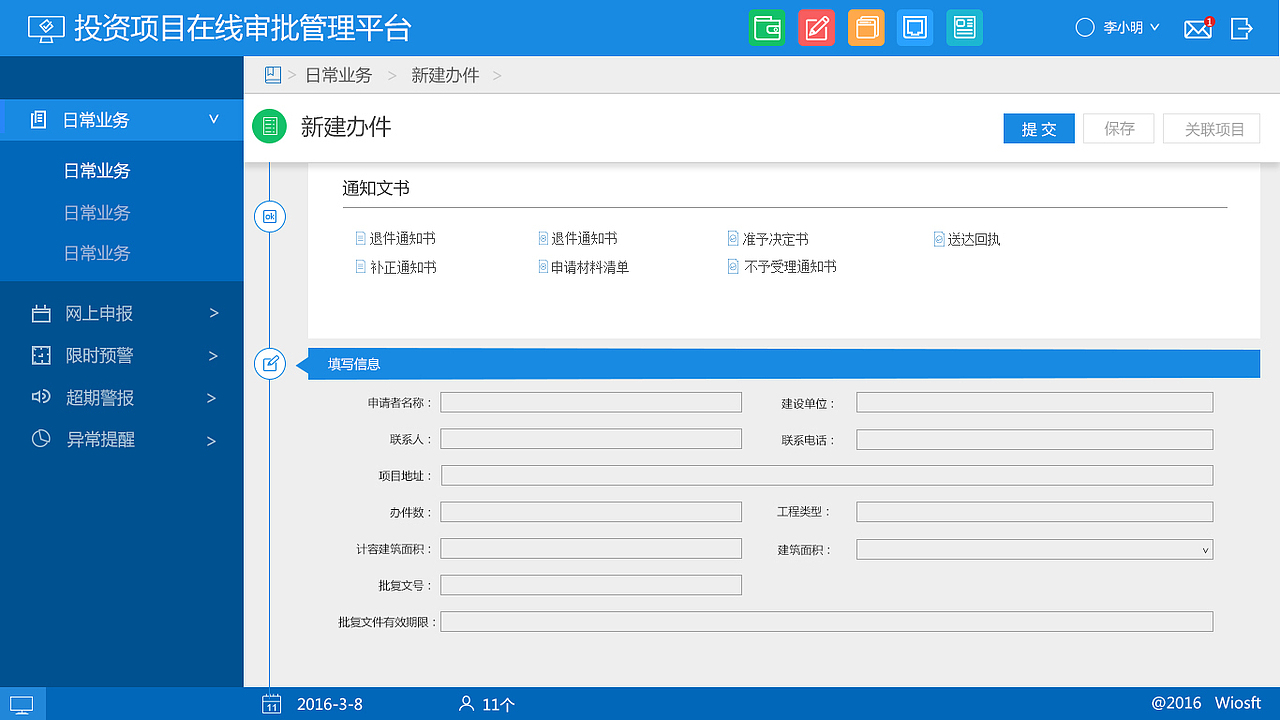Open the green wallet icon in header
The width and height of the screenshot is (1280, 720).
[x=767, y=27]
